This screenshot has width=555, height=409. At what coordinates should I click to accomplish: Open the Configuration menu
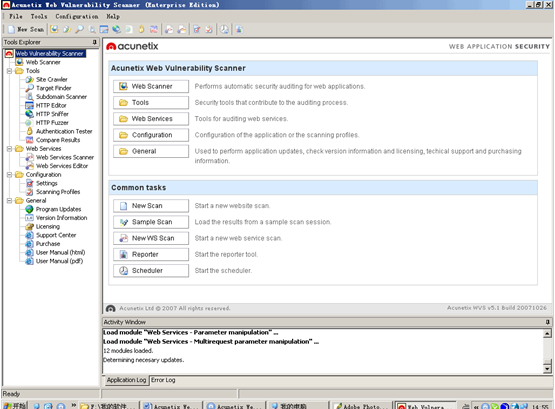coord(77,16)
